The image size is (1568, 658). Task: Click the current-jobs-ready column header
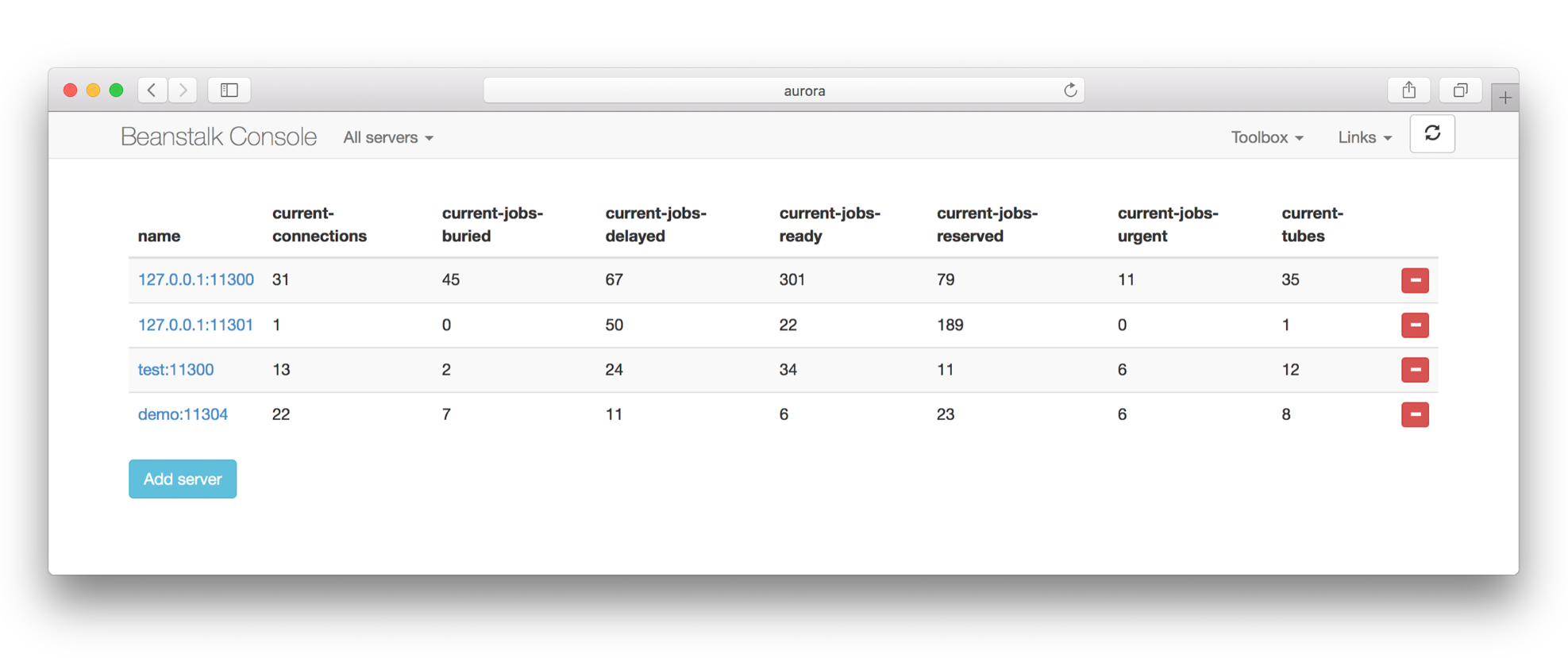pyautogui.click(x=830, y=225)
